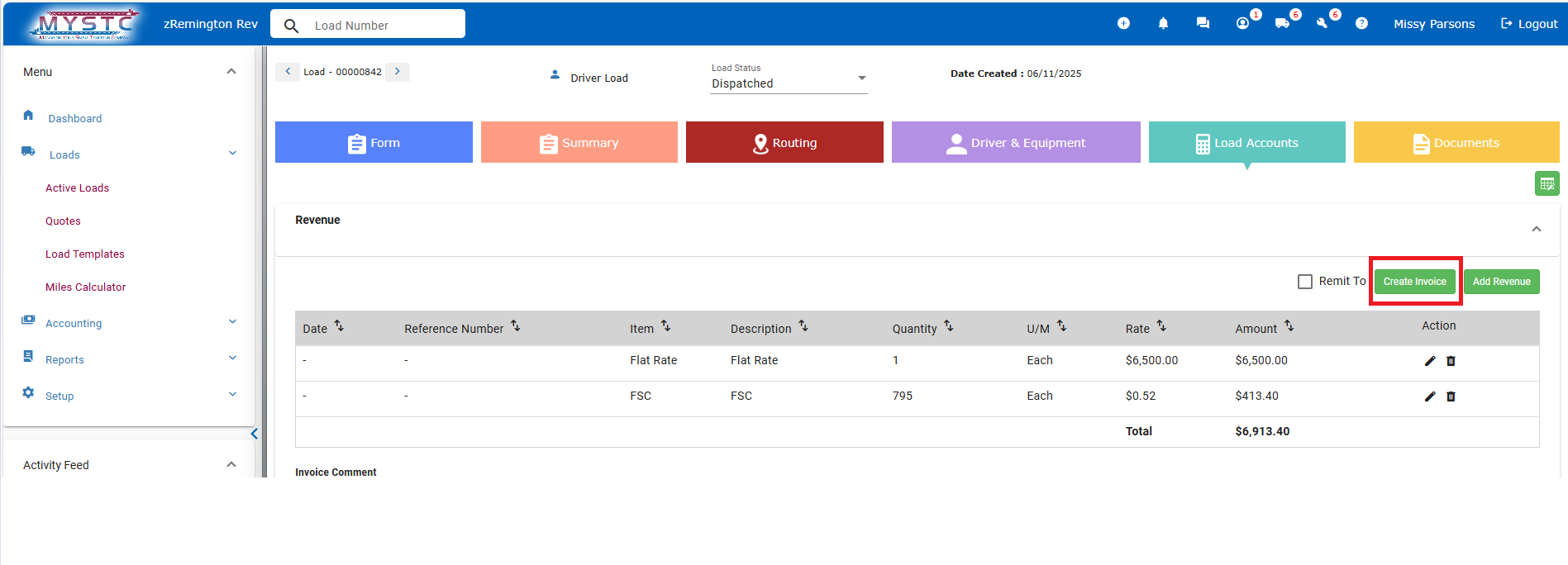Go to the next load arrow
Screen dimensions: 1568x565
(x=398, y=72)
